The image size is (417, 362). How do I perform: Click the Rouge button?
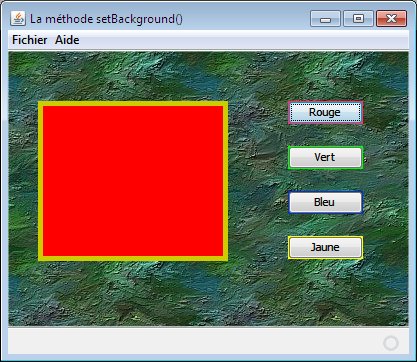point(325,112)
